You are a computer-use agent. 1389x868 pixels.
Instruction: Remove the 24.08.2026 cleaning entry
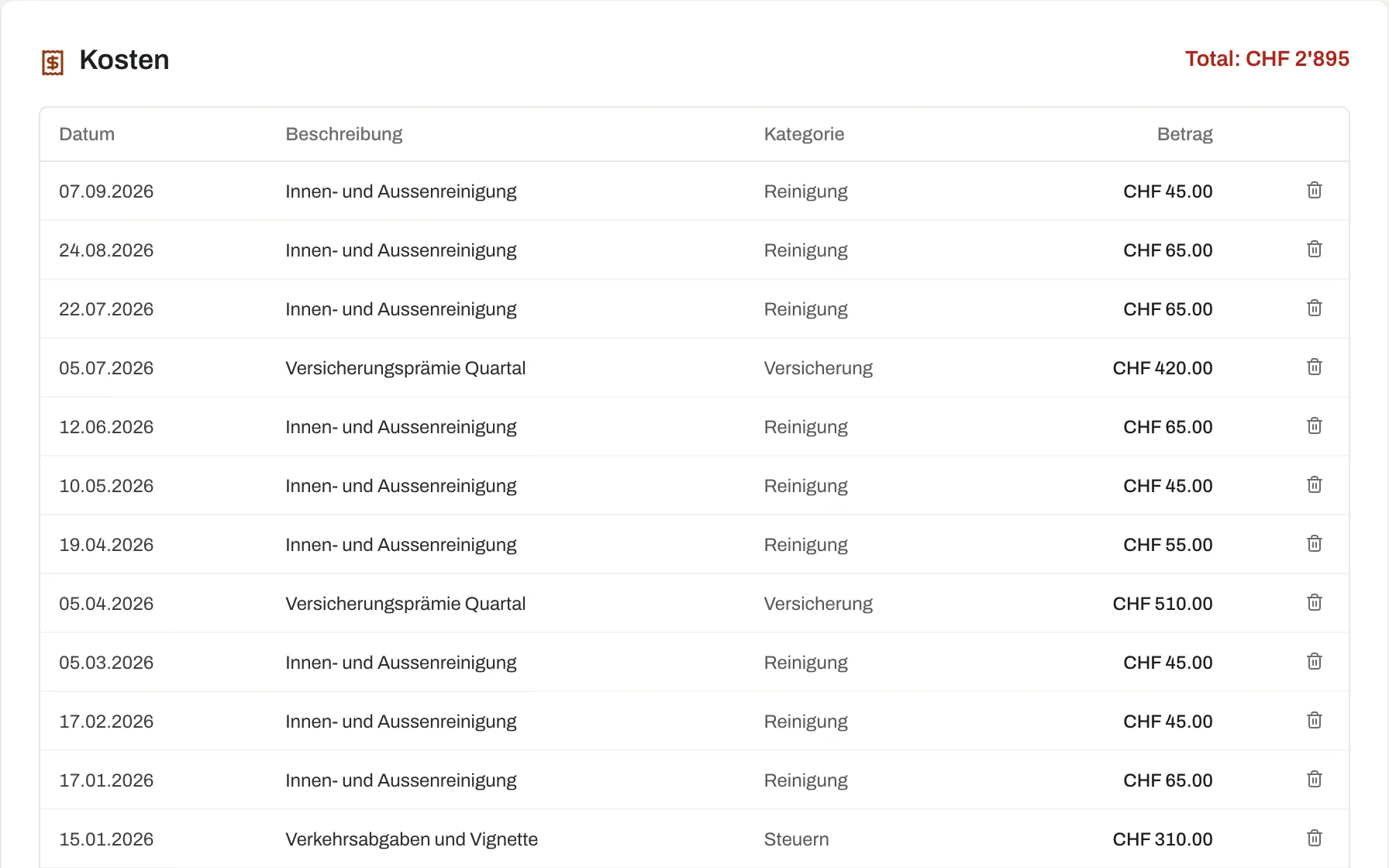(1315, 250)
